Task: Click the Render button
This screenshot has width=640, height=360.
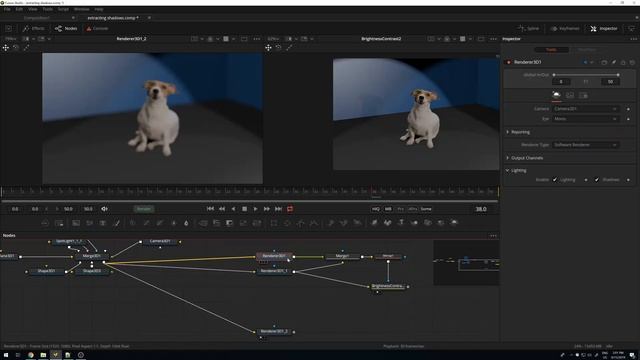Action: click(x=144, y=209)
